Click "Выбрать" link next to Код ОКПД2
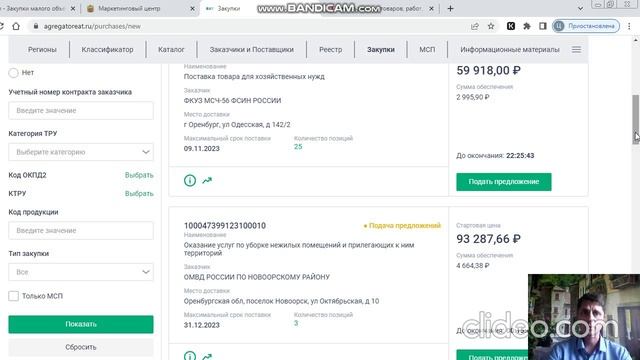The image size is (640, 360). 139,175
